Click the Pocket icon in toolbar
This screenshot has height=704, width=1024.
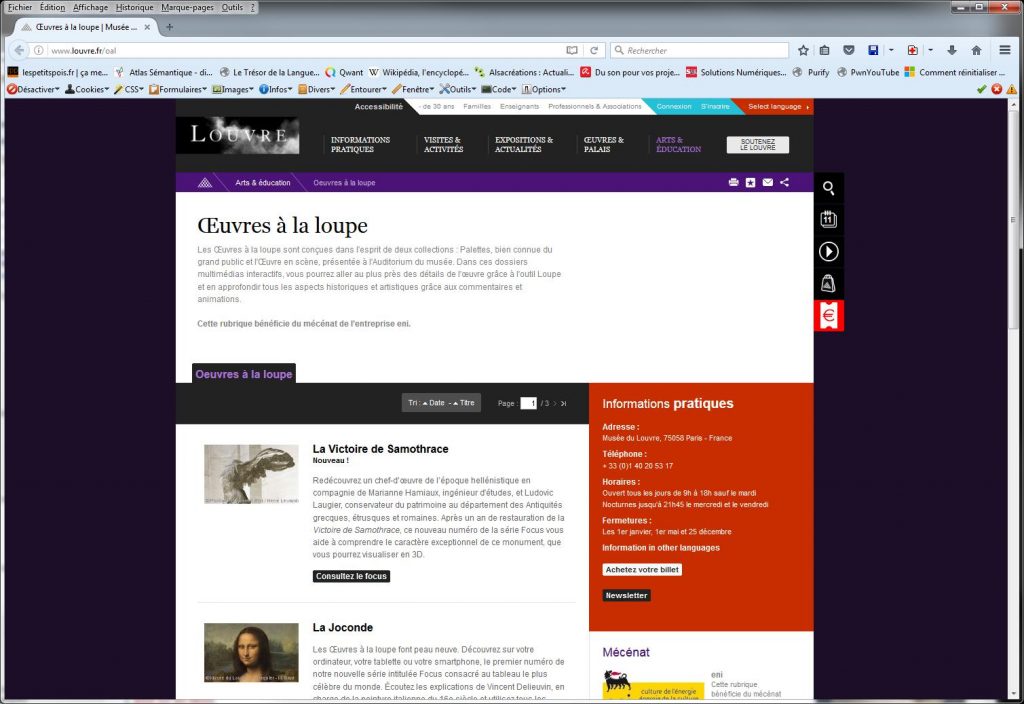tap(848, 50)
